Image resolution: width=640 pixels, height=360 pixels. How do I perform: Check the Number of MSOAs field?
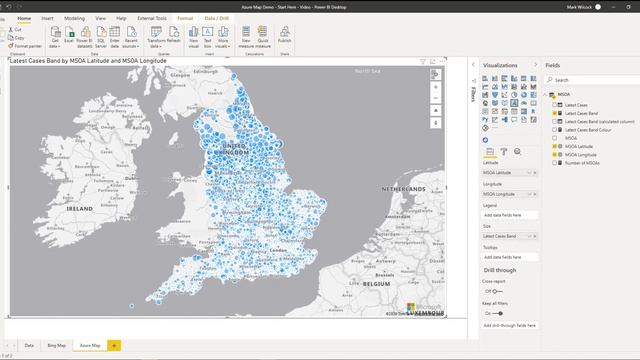[554, 163]
